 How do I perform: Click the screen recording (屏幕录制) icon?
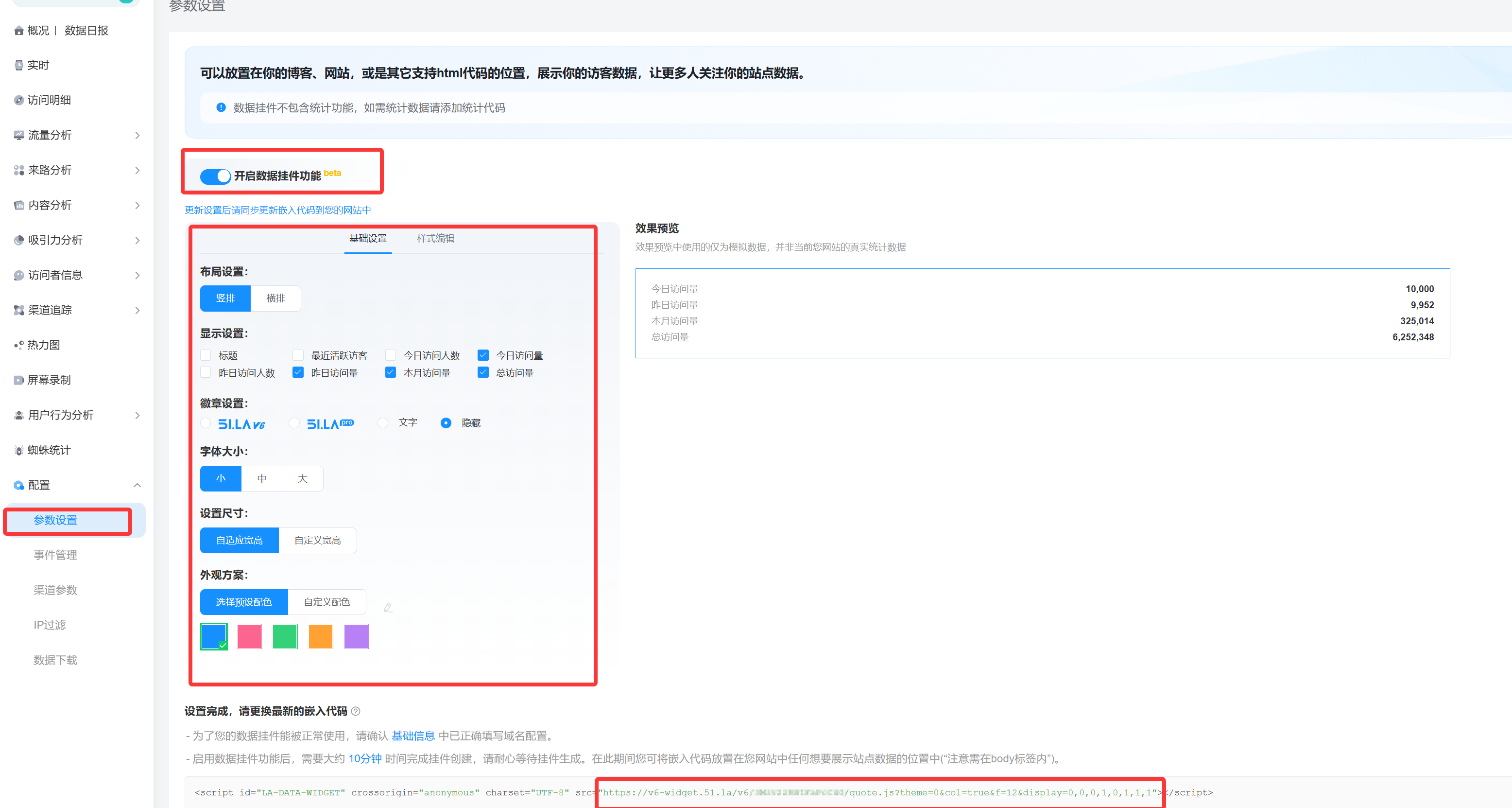[19, 381]
